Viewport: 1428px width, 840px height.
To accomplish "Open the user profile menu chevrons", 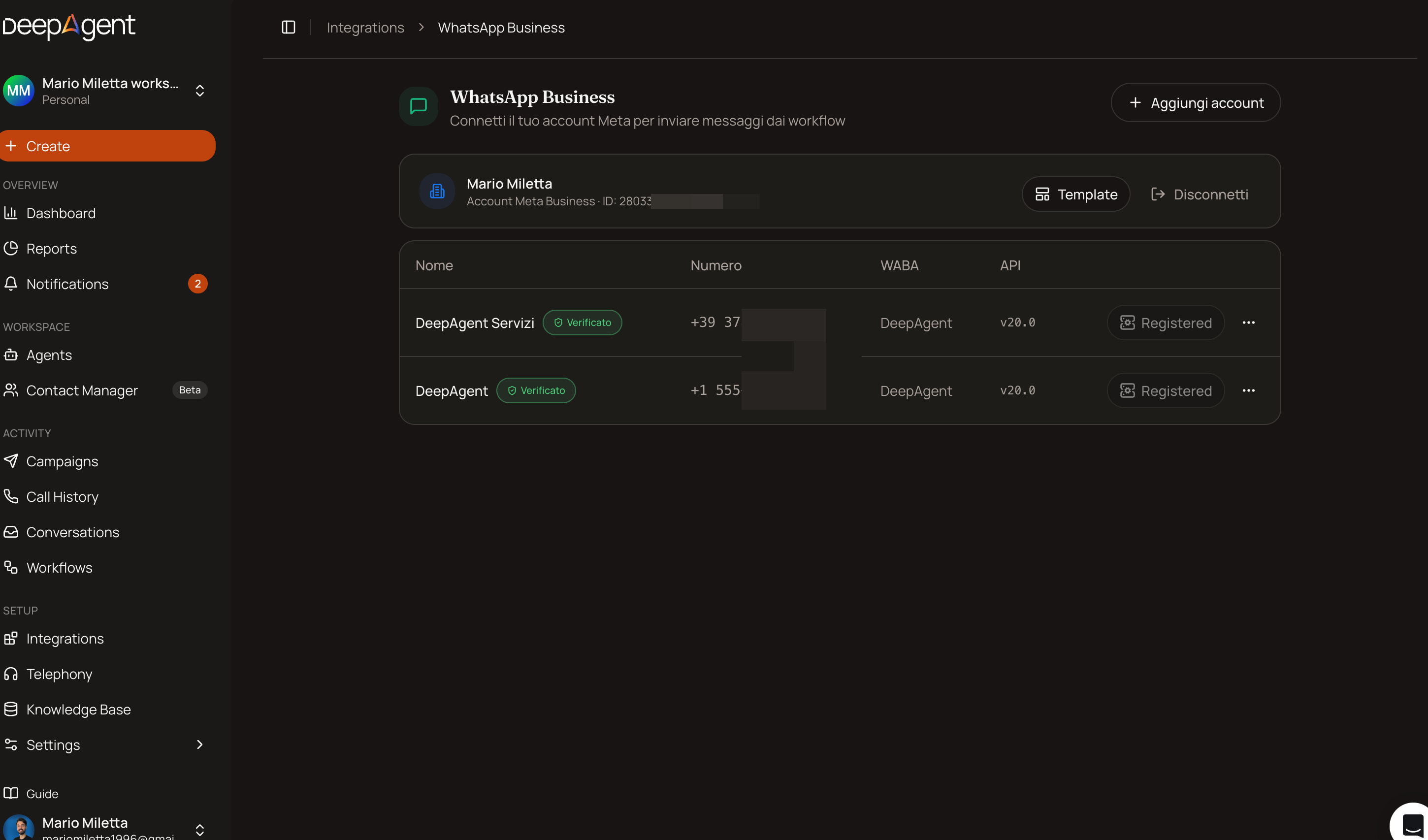I will (200, 830).
